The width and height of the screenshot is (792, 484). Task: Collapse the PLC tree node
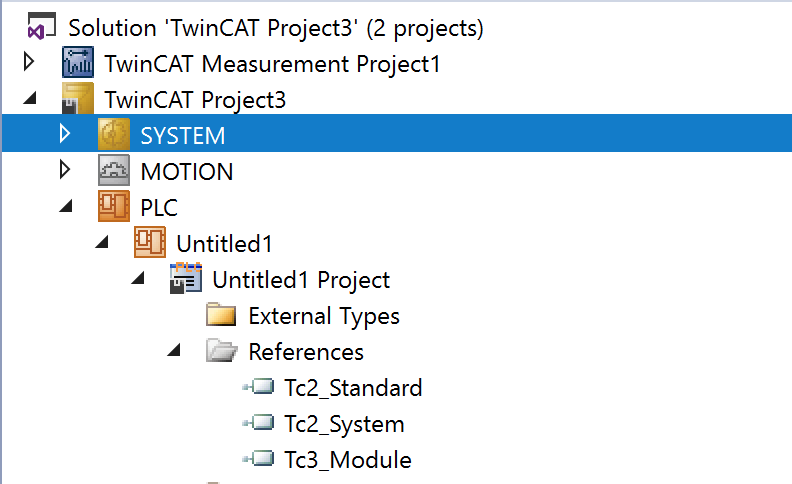coord(66,208)
